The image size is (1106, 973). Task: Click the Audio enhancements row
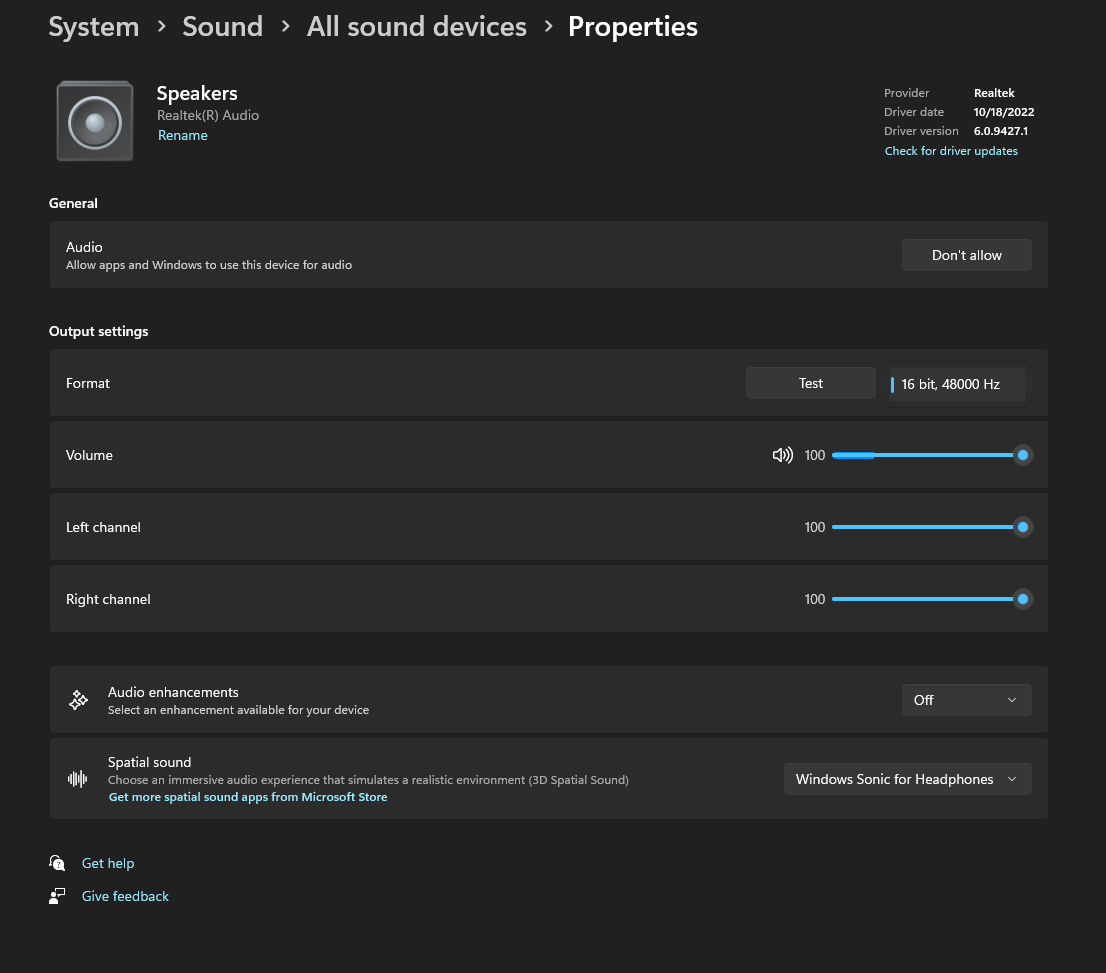pyautogui.click(x=548, y=700)
